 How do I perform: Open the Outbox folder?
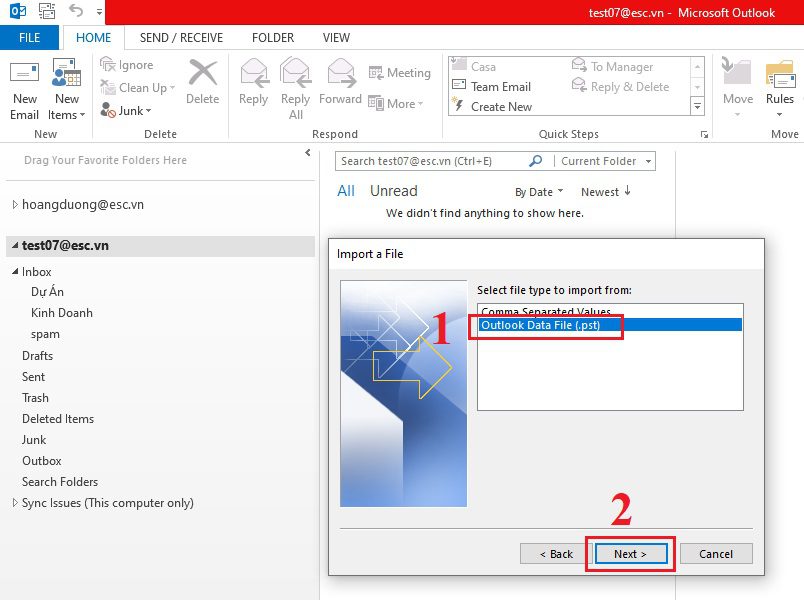42,461
